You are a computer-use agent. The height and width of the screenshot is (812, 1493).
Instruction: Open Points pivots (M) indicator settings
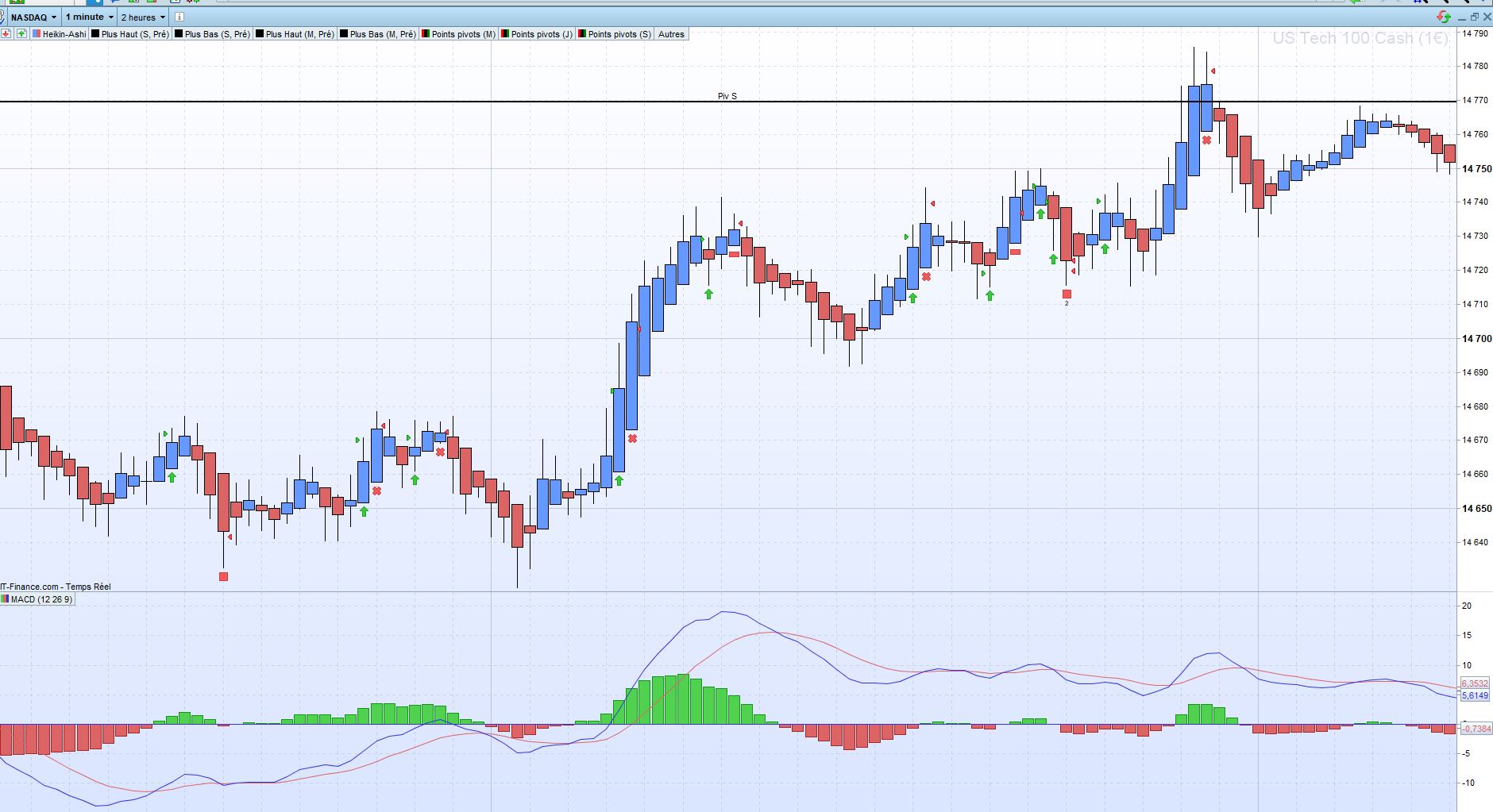459,34
